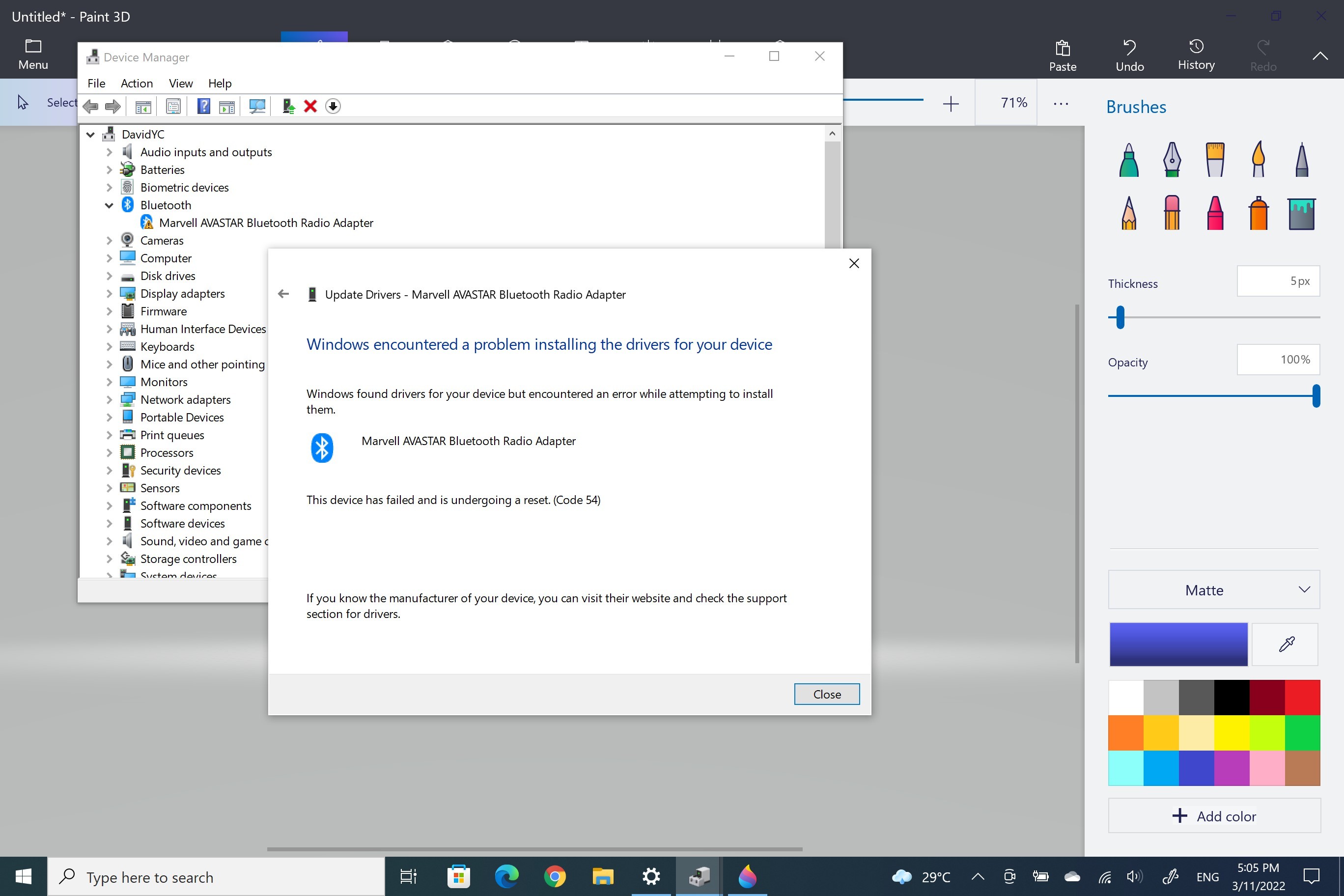Select Marvell AVASTAR Bluetooth Radio Adapter item

[x=266, y=223]
